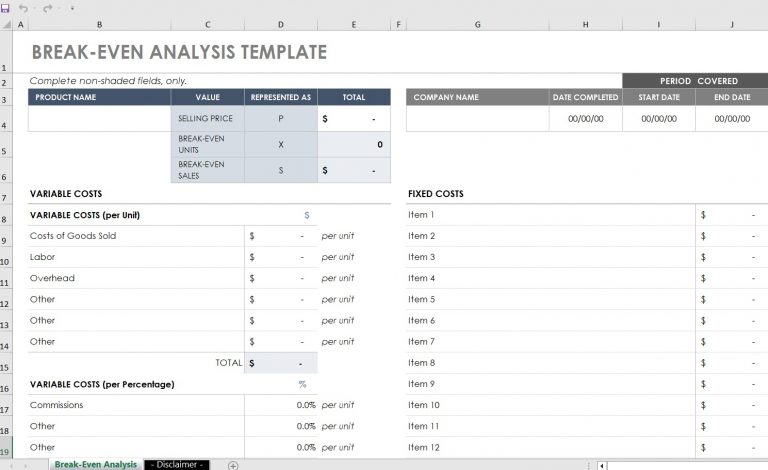
Task: Open the Customize Quick Access Toolbar dropdown
Action: (72, 8)
